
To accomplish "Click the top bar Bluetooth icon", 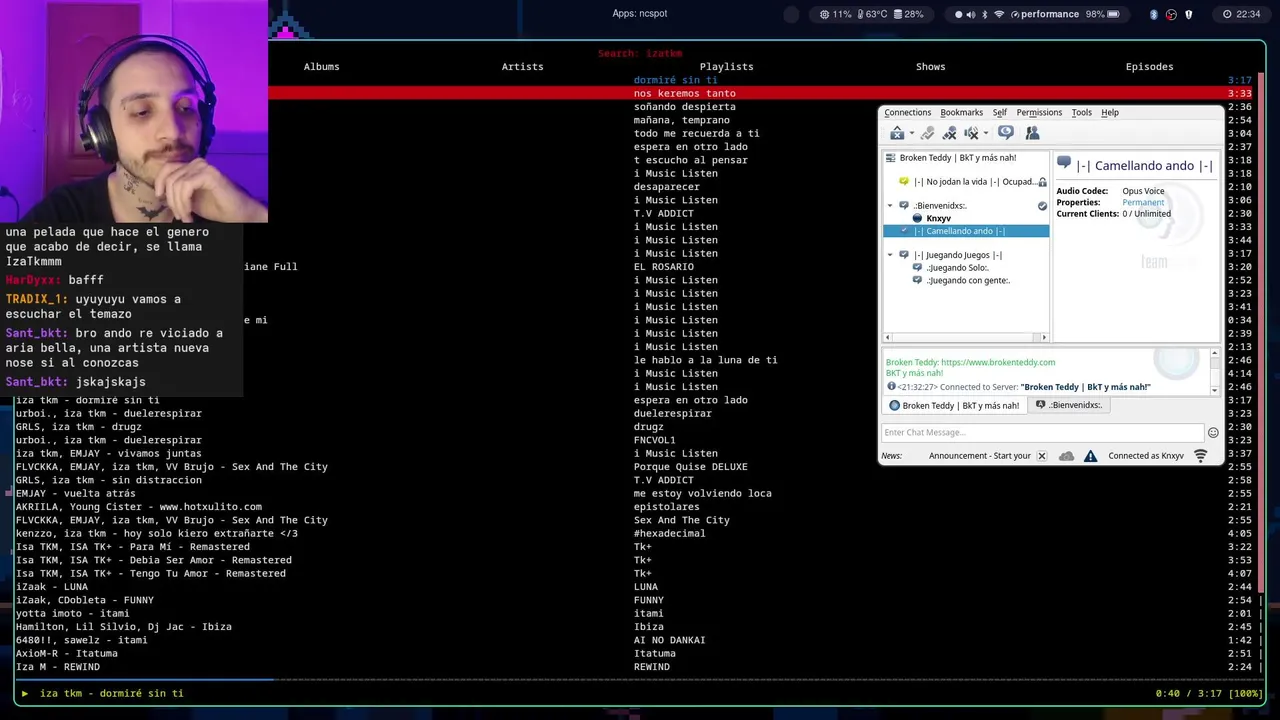I will click(x=984, y=15).
